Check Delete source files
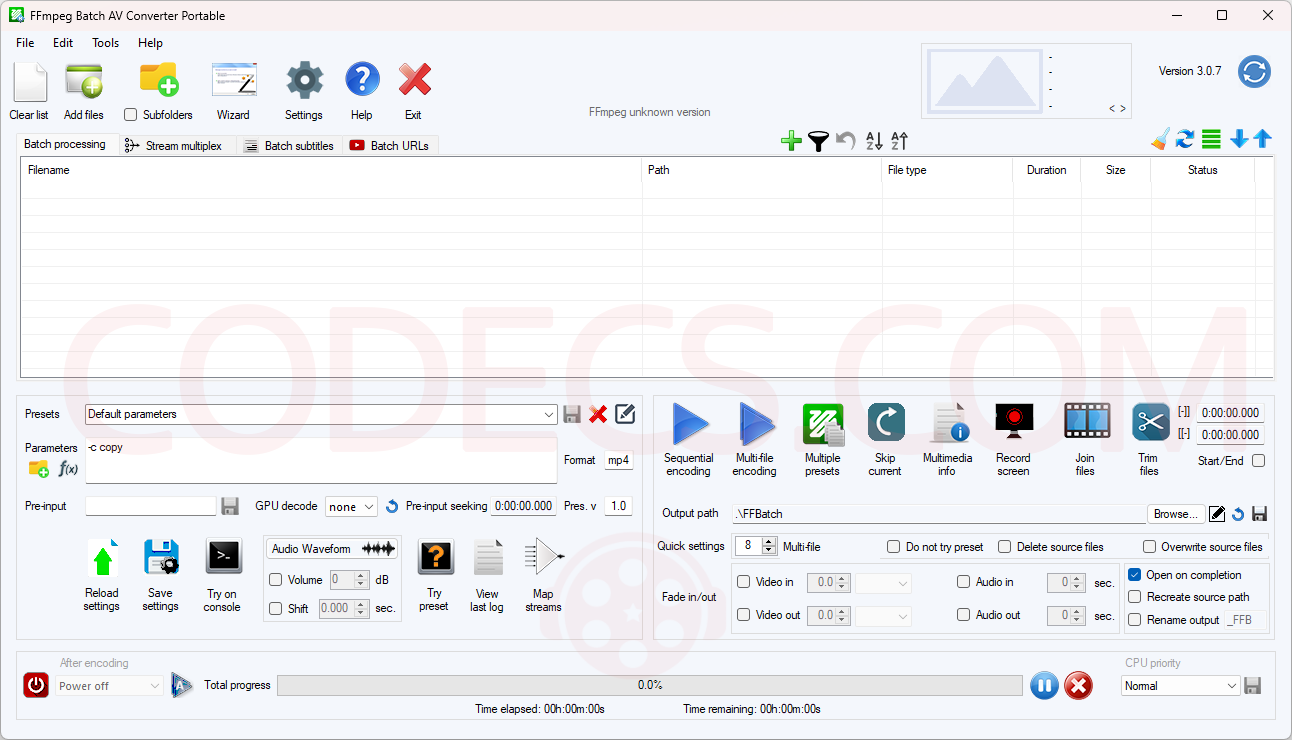This screenshot has height=740, width=1292. tap(1005, 547)
